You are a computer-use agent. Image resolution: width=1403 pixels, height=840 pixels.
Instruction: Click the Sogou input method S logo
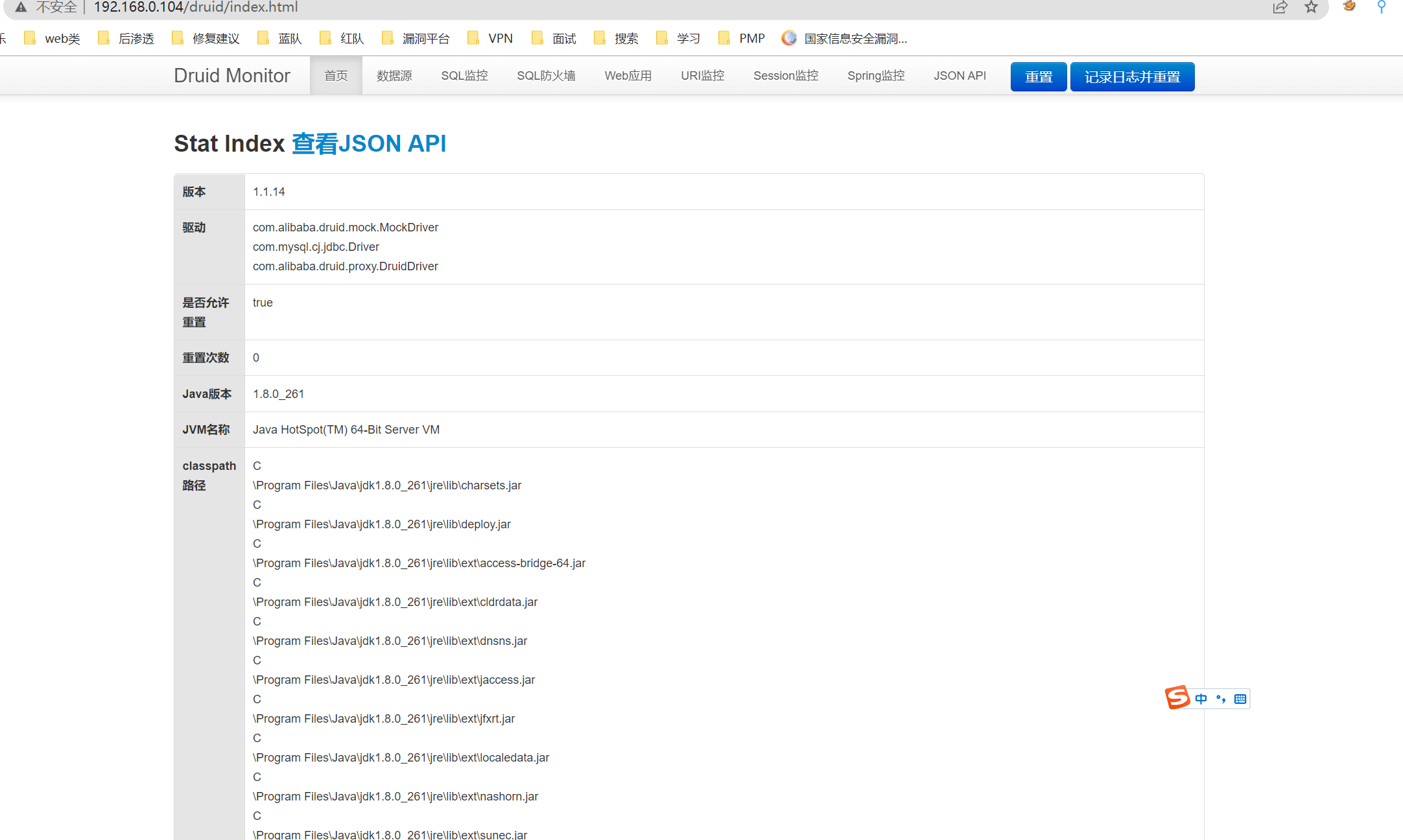tap(1177, 697)
